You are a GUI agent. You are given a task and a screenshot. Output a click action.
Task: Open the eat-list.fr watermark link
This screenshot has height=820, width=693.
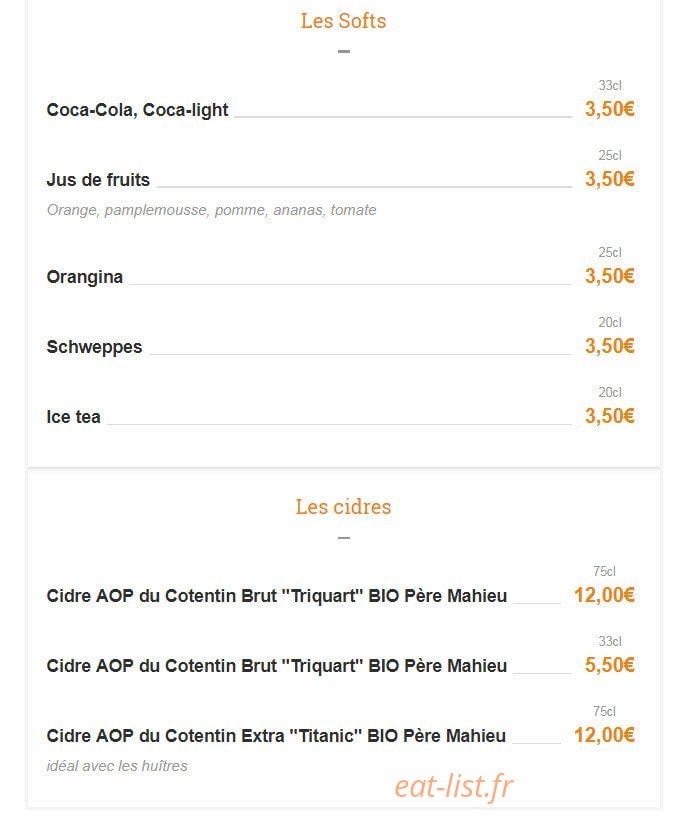coord(454,787)
